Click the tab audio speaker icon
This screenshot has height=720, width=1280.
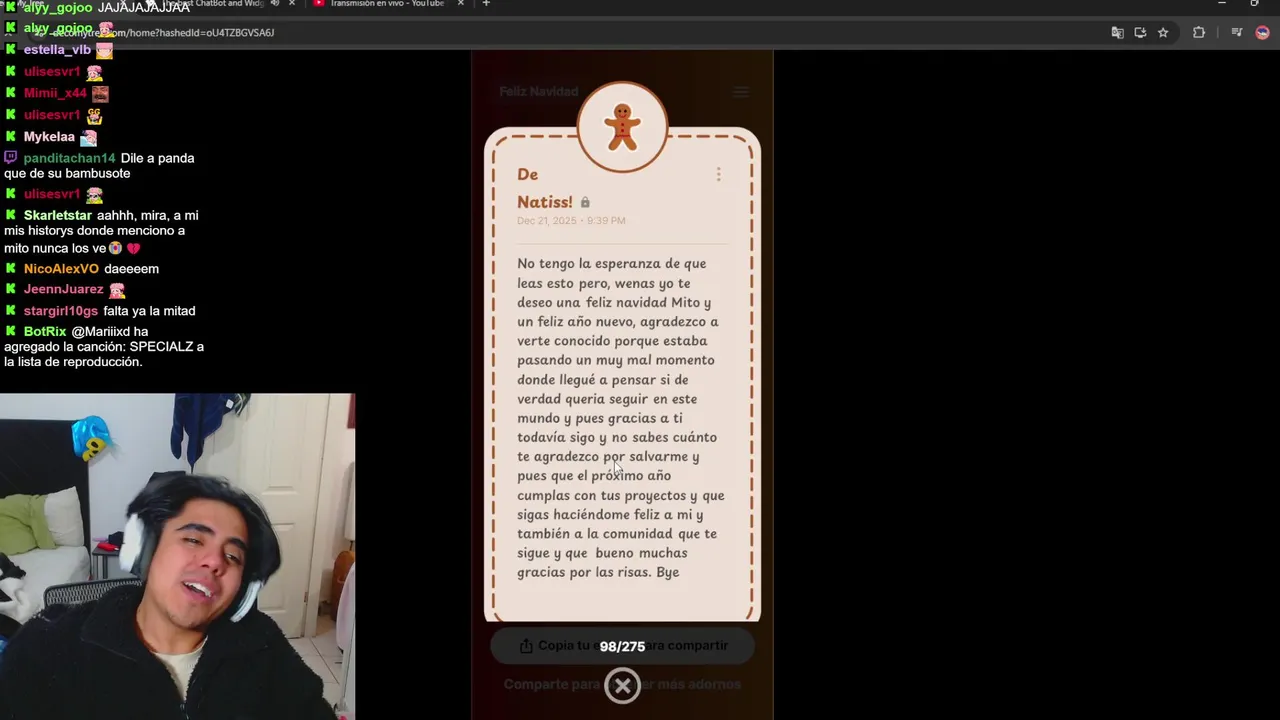[x=274, y=3]
